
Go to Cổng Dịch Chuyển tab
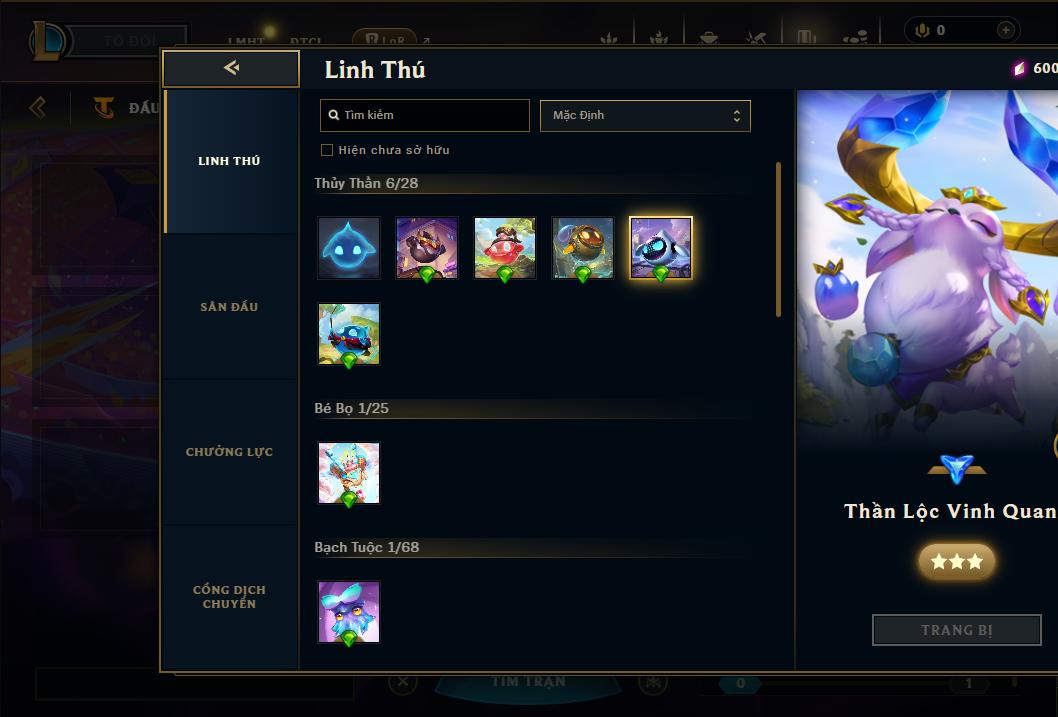pyautogui.click(x=229, y=597)
